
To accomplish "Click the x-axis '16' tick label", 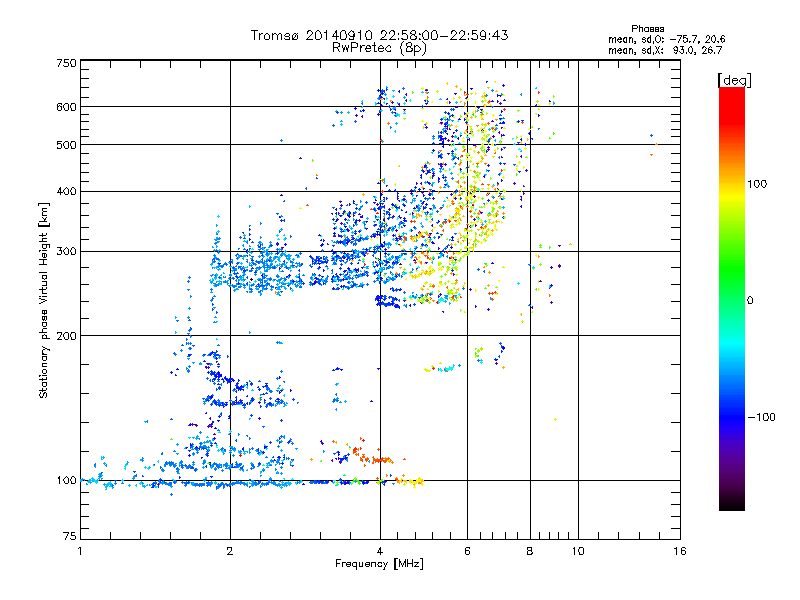I will 680,551.
